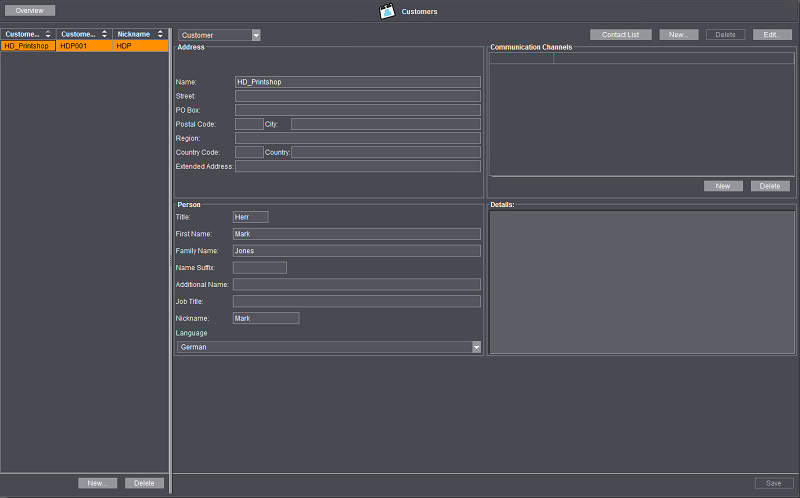
Task: Open the Customer type dropdown
Action: click(256, 35)
